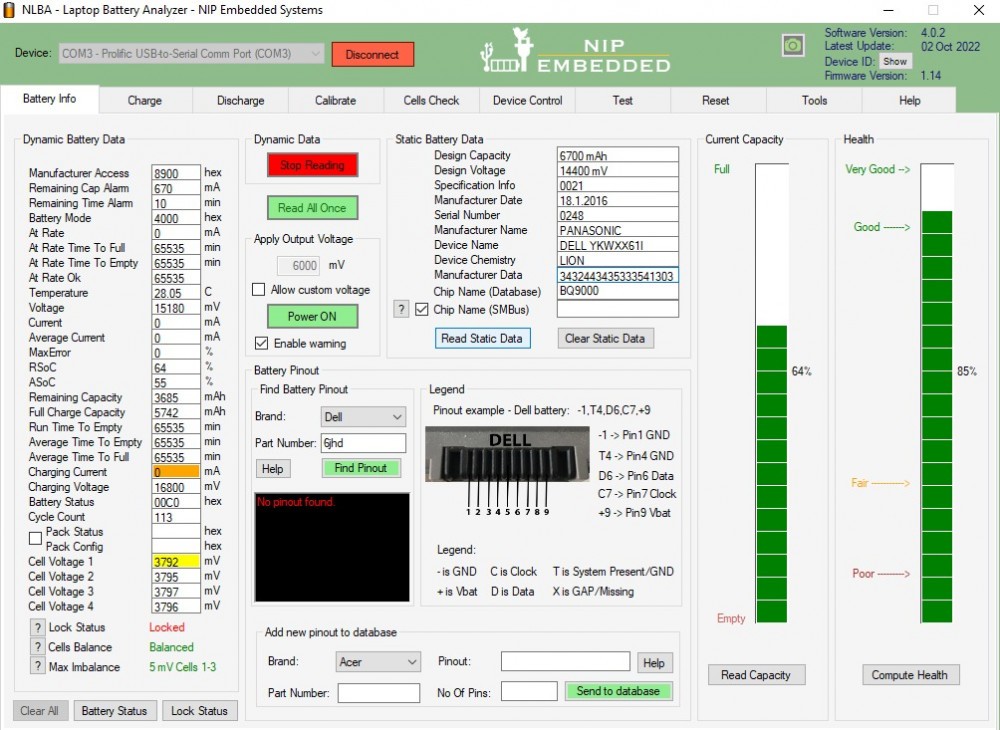
Task: Click the black pinout result box
Action: tap(332, 547)
